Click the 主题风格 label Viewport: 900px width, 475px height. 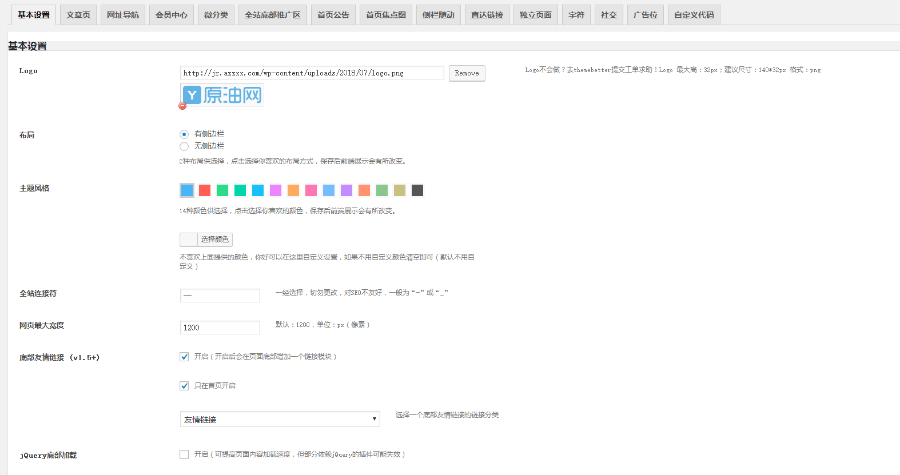tap(34, 188)
